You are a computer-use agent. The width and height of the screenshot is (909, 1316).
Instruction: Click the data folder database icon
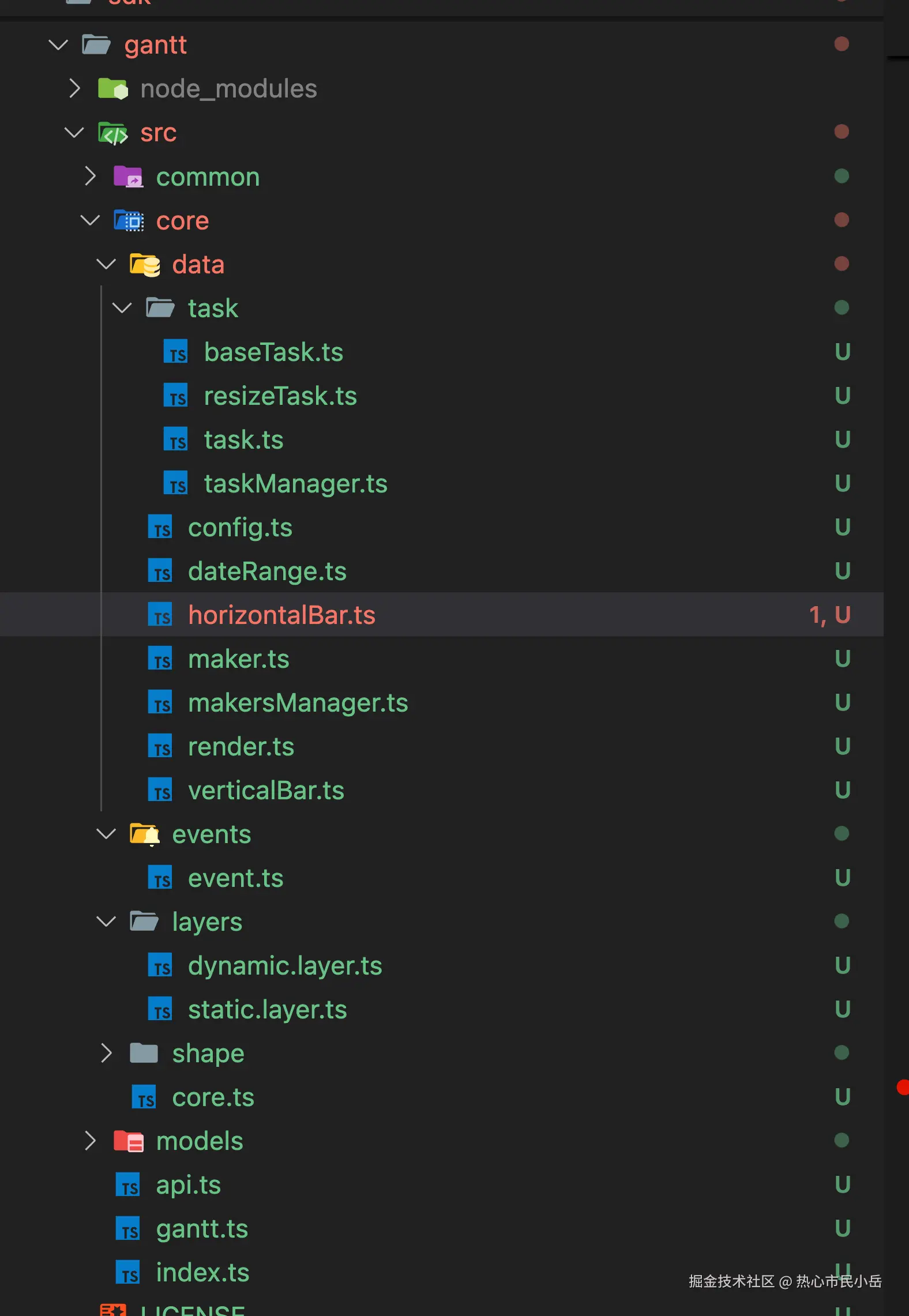click(x=144, y=265)
